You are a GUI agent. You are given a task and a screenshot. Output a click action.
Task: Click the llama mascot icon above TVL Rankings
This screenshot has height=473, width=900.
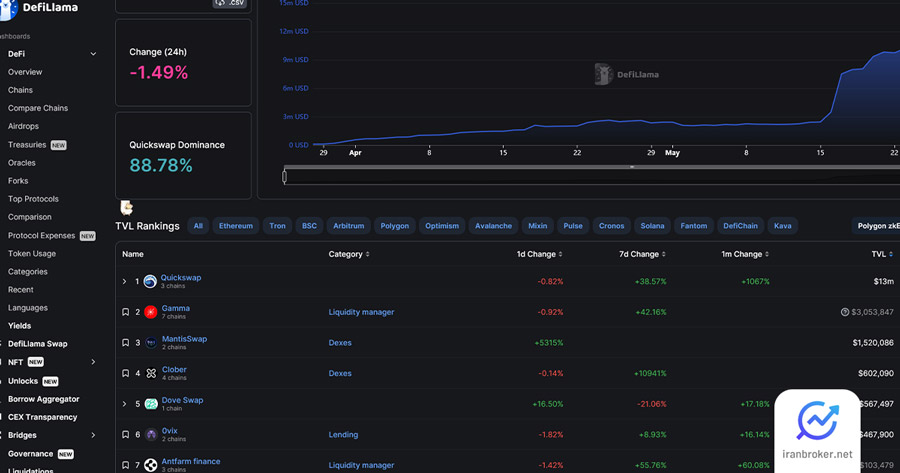(x=126, y=207)
